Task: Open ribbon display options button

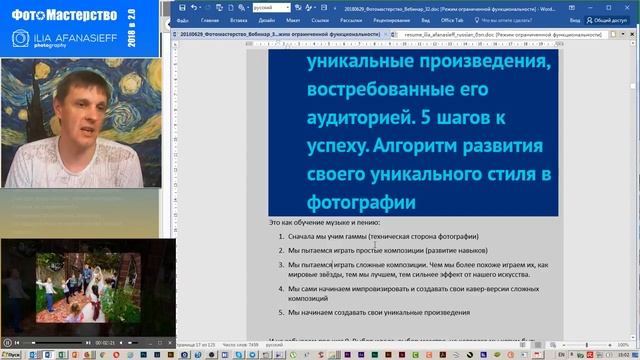Action: point(572,8)
